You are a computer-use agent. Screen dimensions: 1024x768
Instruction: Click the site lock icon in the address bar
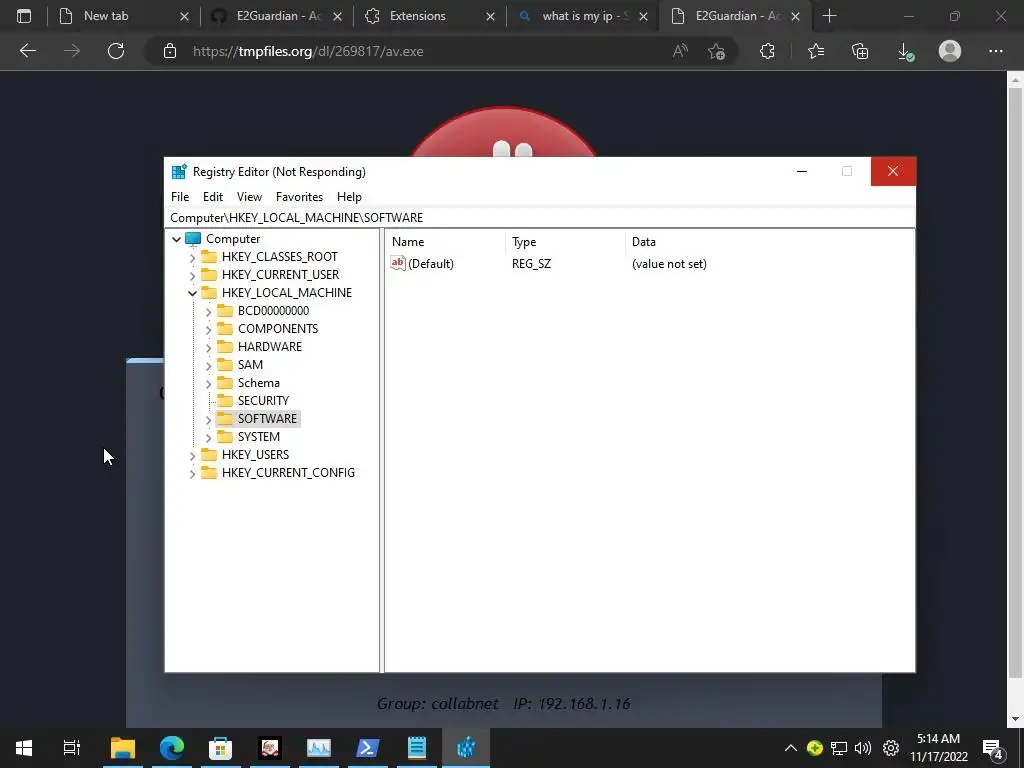170,51
